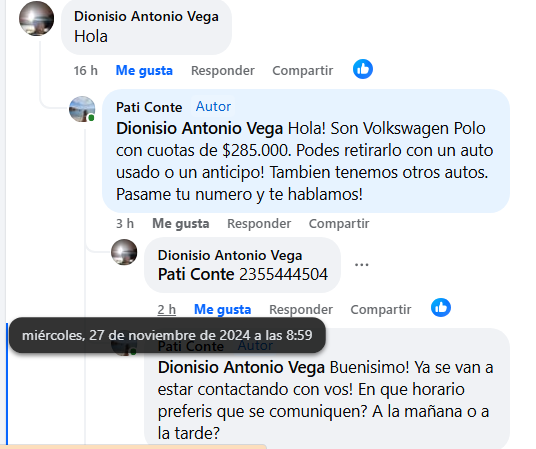Screen dimensions: 536x449
Task: Open Dionisio Antonio Vega's avatar on first comment
Action: [x=37, y=19]
